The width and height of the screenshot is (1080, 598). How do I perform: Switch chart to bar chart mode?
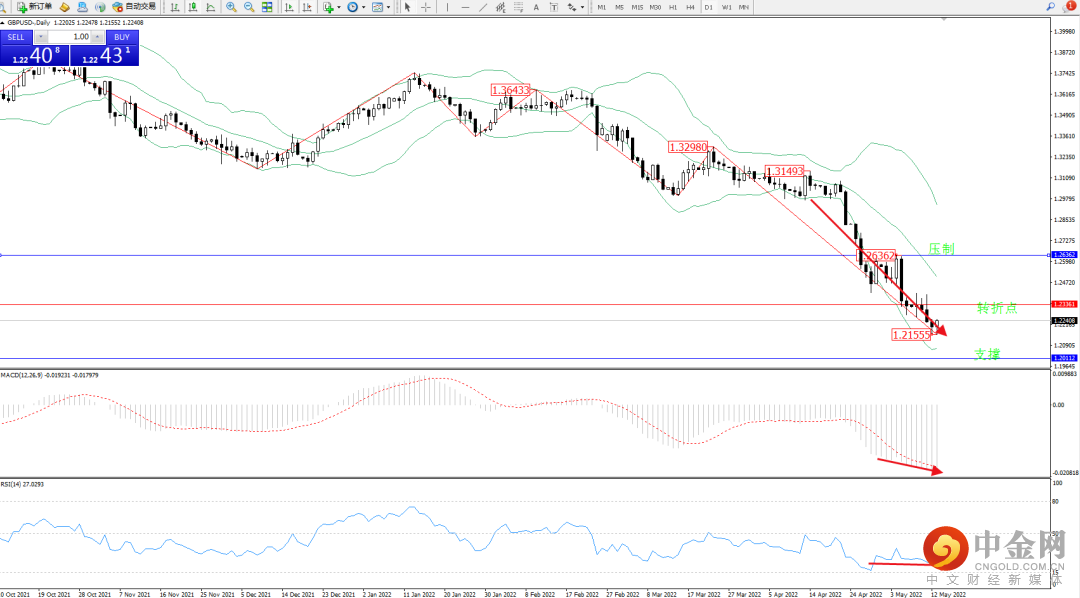[x=175, y=7]
